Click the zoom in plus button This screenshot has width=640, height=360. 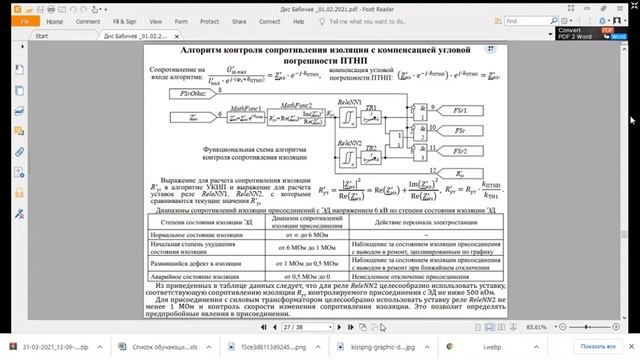[616, 327]
